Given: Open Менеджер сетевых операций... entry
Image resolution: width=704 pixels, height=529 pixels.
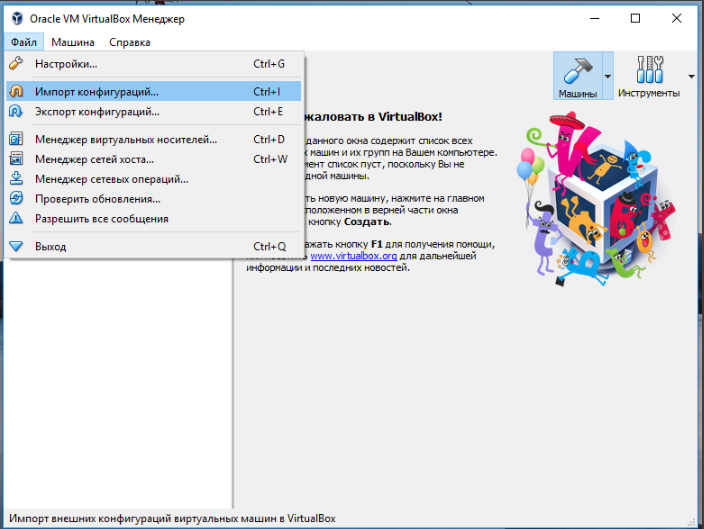Looking at the screenshot, I should coord(154,179).
